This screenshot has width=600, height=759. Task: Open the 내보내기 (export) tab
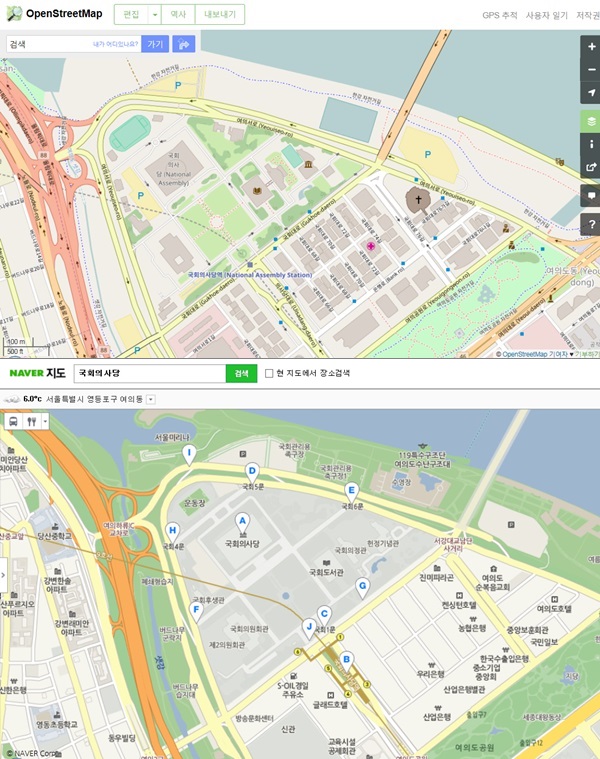tap(220, 15)
